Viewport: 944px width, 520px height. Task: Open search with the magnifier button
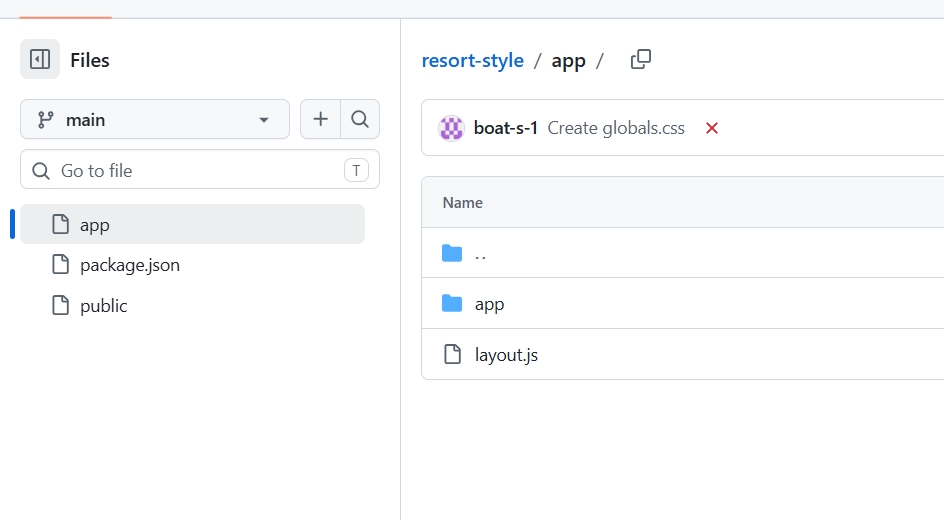(360, 119)
